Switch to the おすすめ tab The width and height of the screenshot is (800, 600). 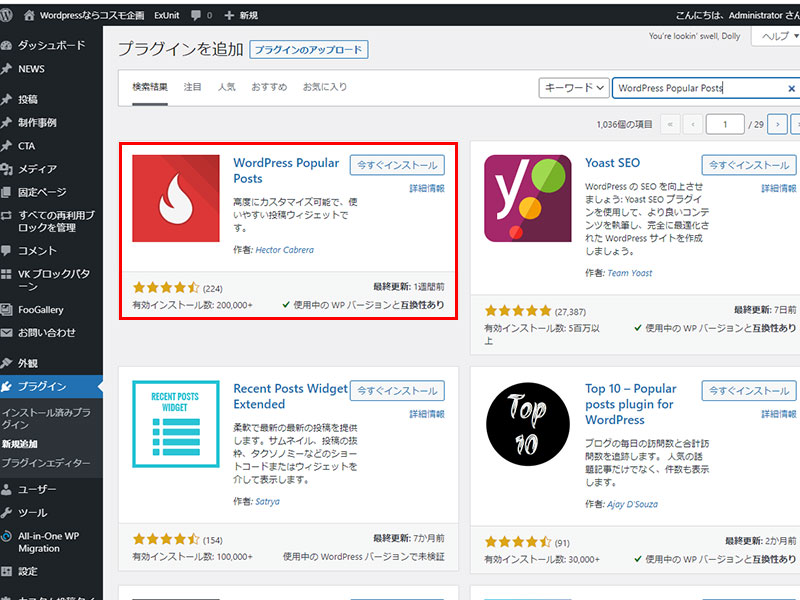point(269,87)
